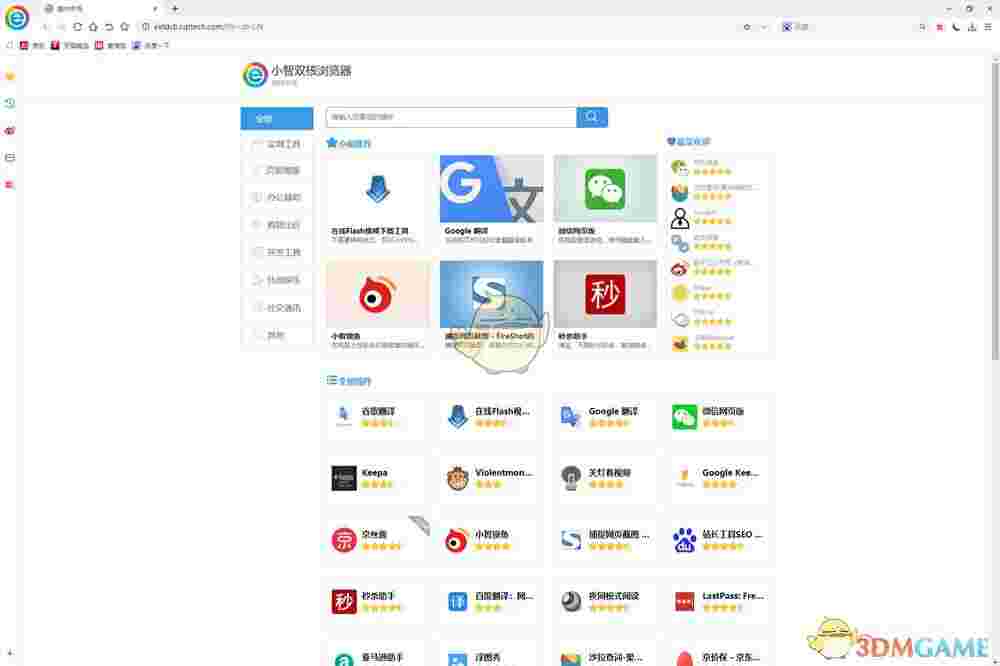The width and height of the screenshot is (1000, 666).
Task: Open the address bar dropdown arrow
Action: click(763, 27)
